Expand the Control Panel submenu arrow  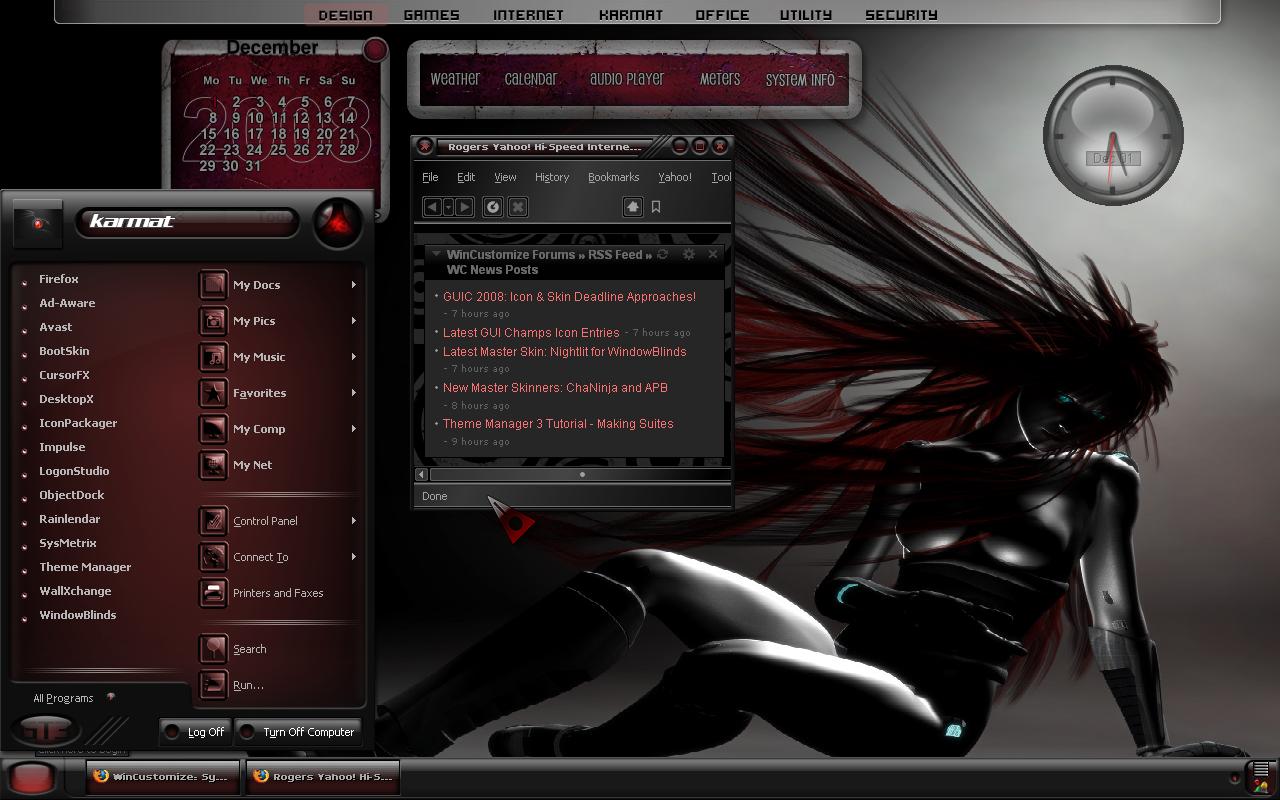[x=353, y=521]
